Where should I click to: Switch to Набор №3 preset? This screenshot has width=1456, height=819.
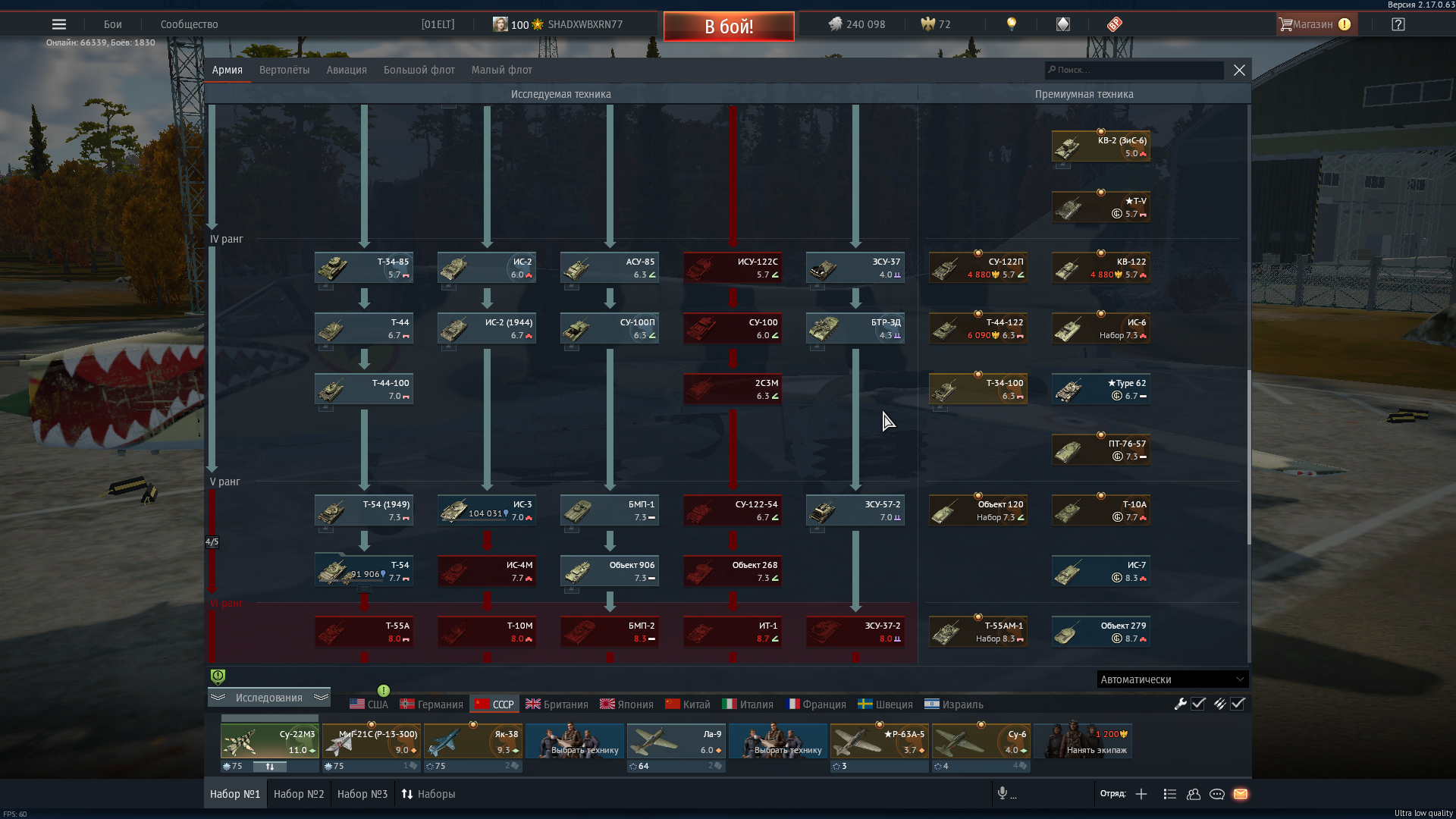(x=362, y=794)
